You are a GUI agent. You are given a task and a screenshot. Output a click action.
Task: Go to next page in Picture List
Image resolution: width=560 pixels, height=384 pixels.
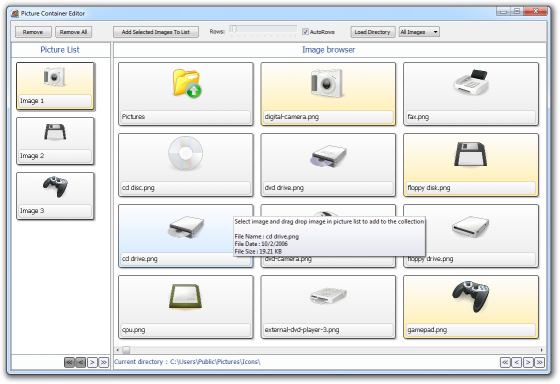click(x=92, y=362)
